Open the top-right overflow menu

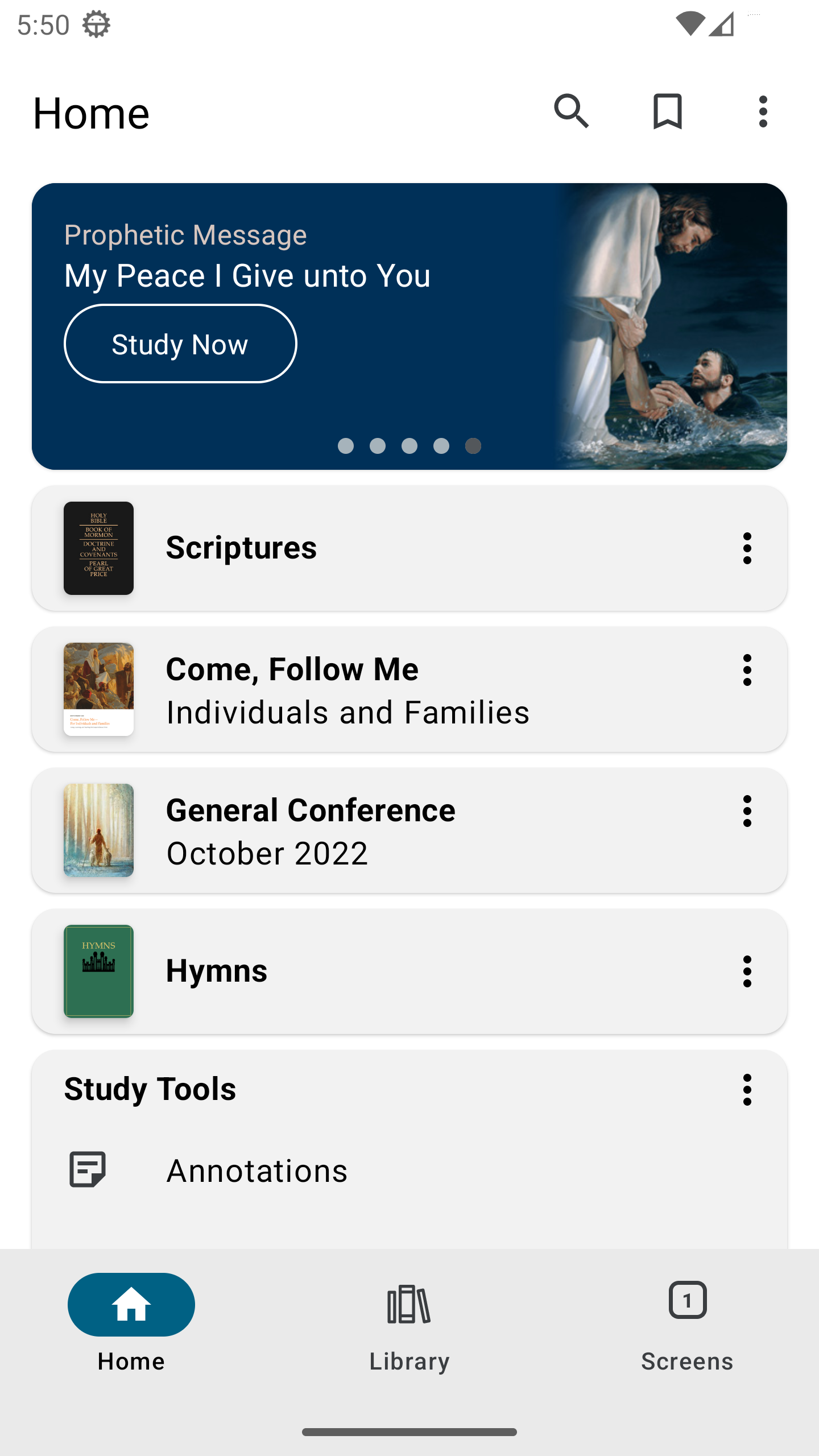point(763,111)
